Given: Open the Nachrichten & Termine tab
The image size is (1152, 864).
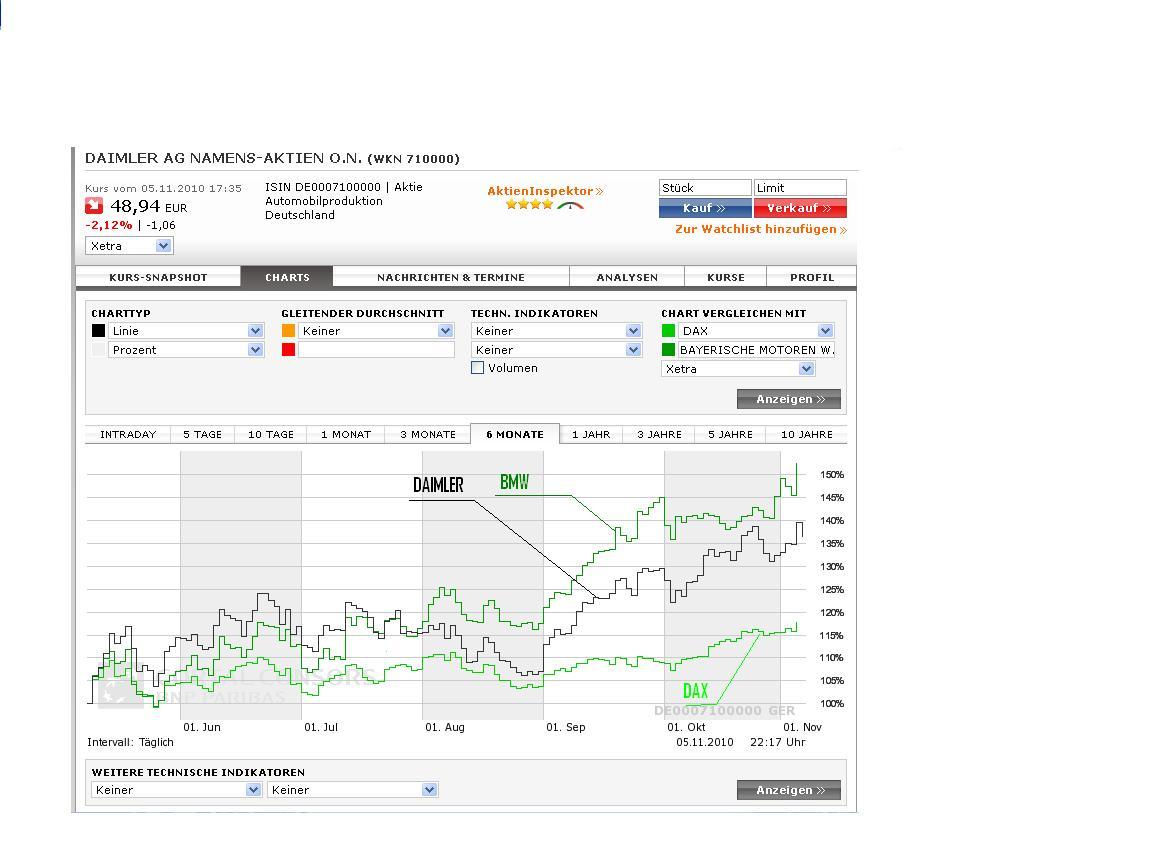Looking at the screenshot, I should point(450,277).
